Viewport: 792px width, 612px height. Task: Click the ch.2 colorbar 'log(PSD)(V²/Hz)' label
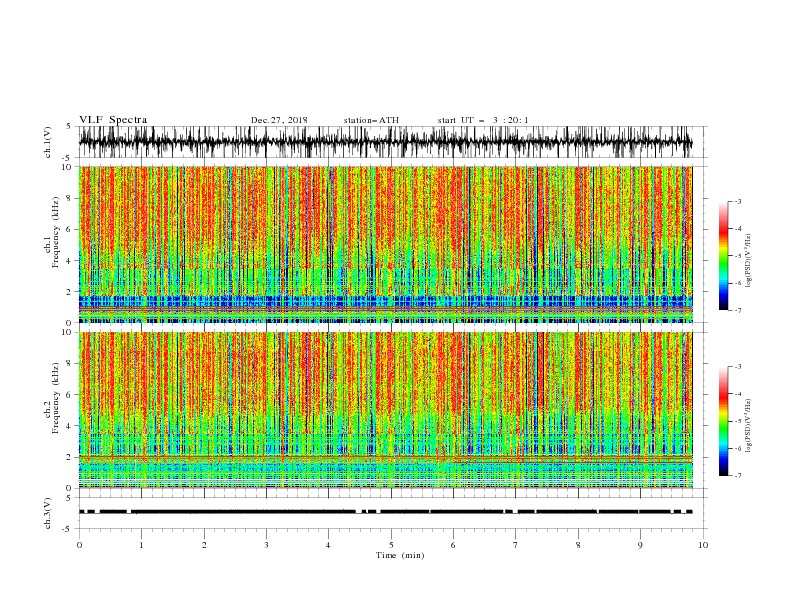748,426
